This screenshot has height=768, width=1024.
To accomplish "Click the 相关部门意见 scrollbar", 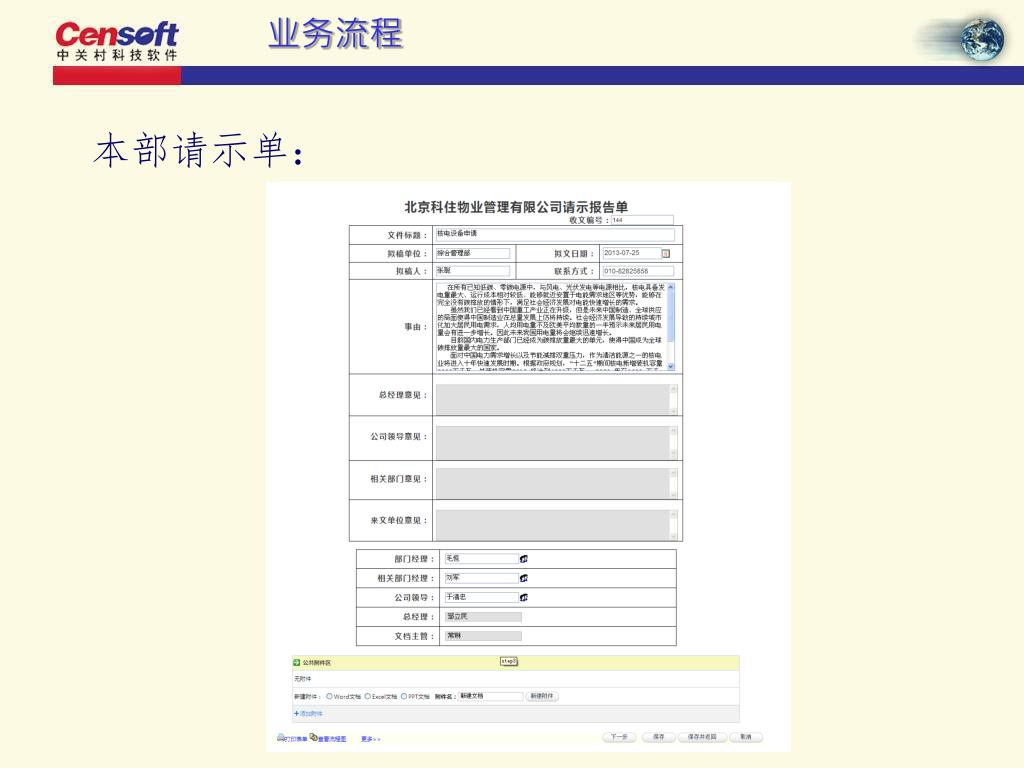I will pyautogui.click(x=673, y=483).
